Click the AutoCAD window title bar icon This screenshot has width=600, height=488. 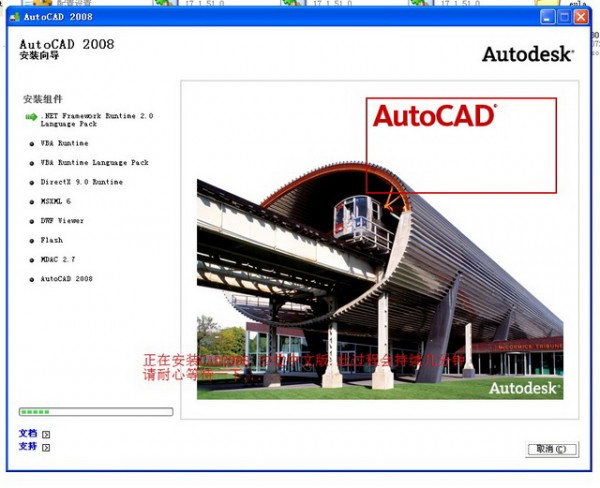[x=12, y=17]
